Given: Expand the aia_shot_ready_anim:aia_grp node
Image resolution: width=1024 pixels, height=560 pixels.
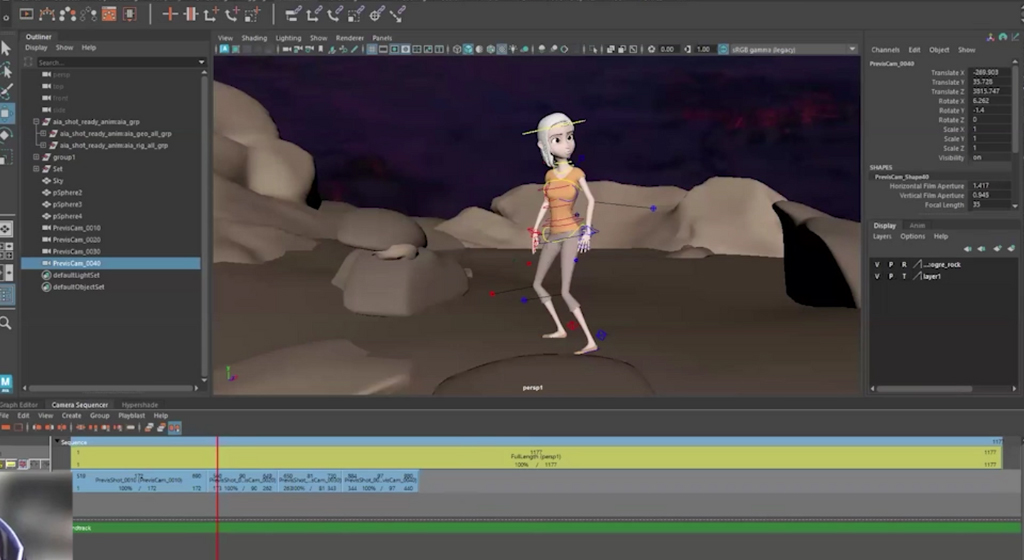Looking at the screenshot, I should click(36, 122).
